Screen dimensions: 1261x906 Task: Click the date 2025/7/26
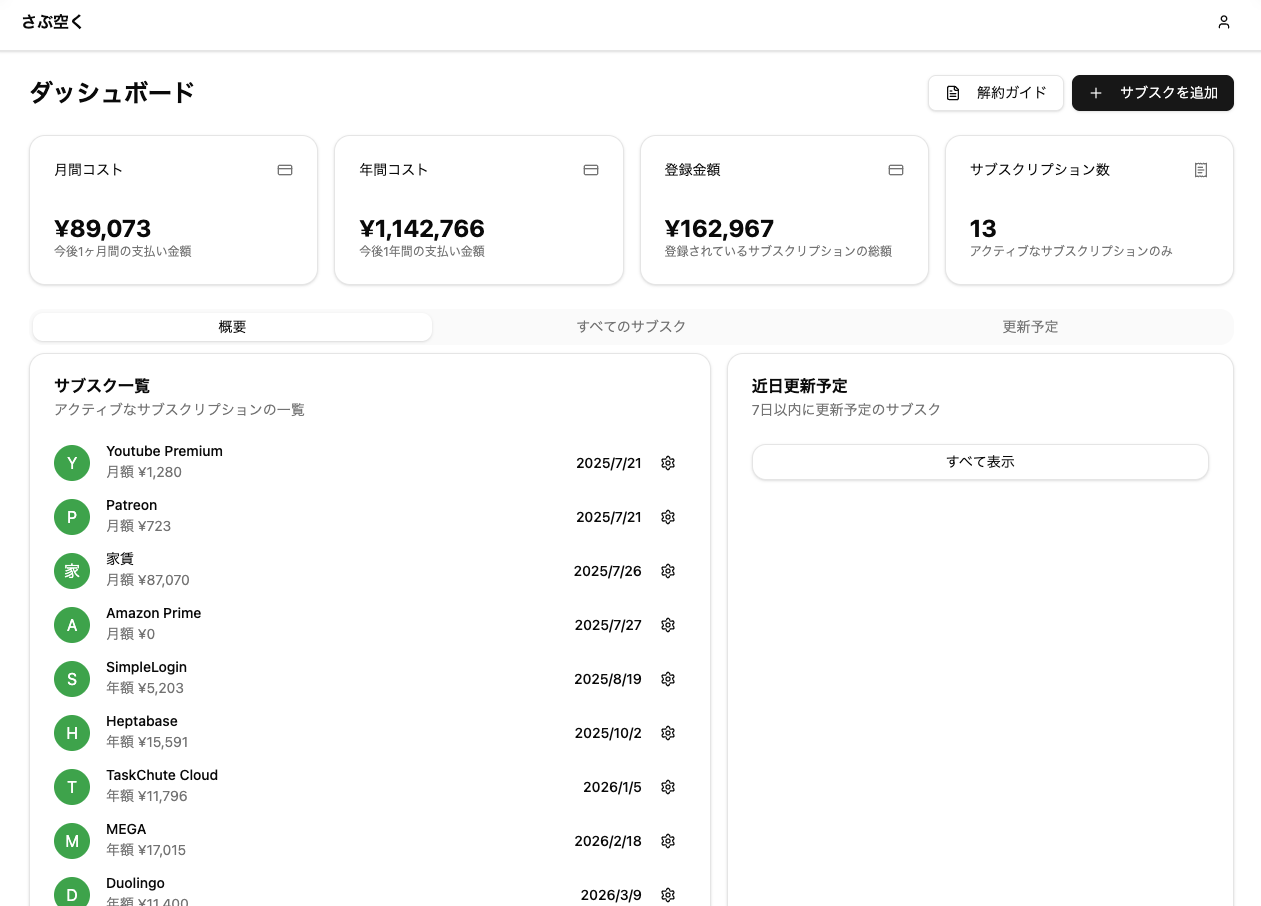pos(608,571)
